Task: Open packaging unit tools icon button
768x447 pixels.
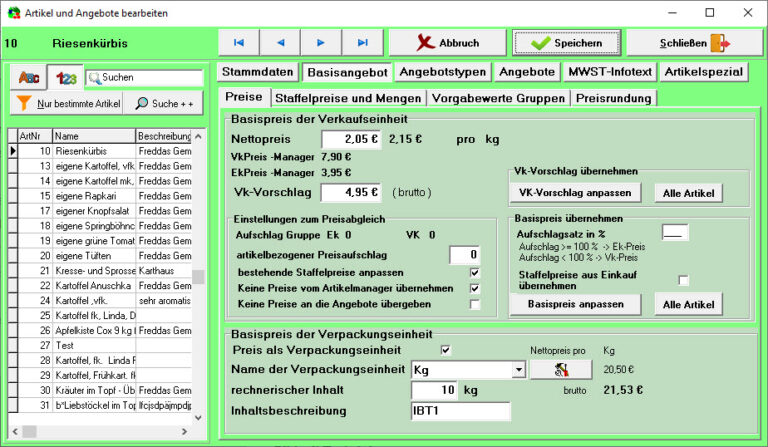Action: (x=561, y=370)
